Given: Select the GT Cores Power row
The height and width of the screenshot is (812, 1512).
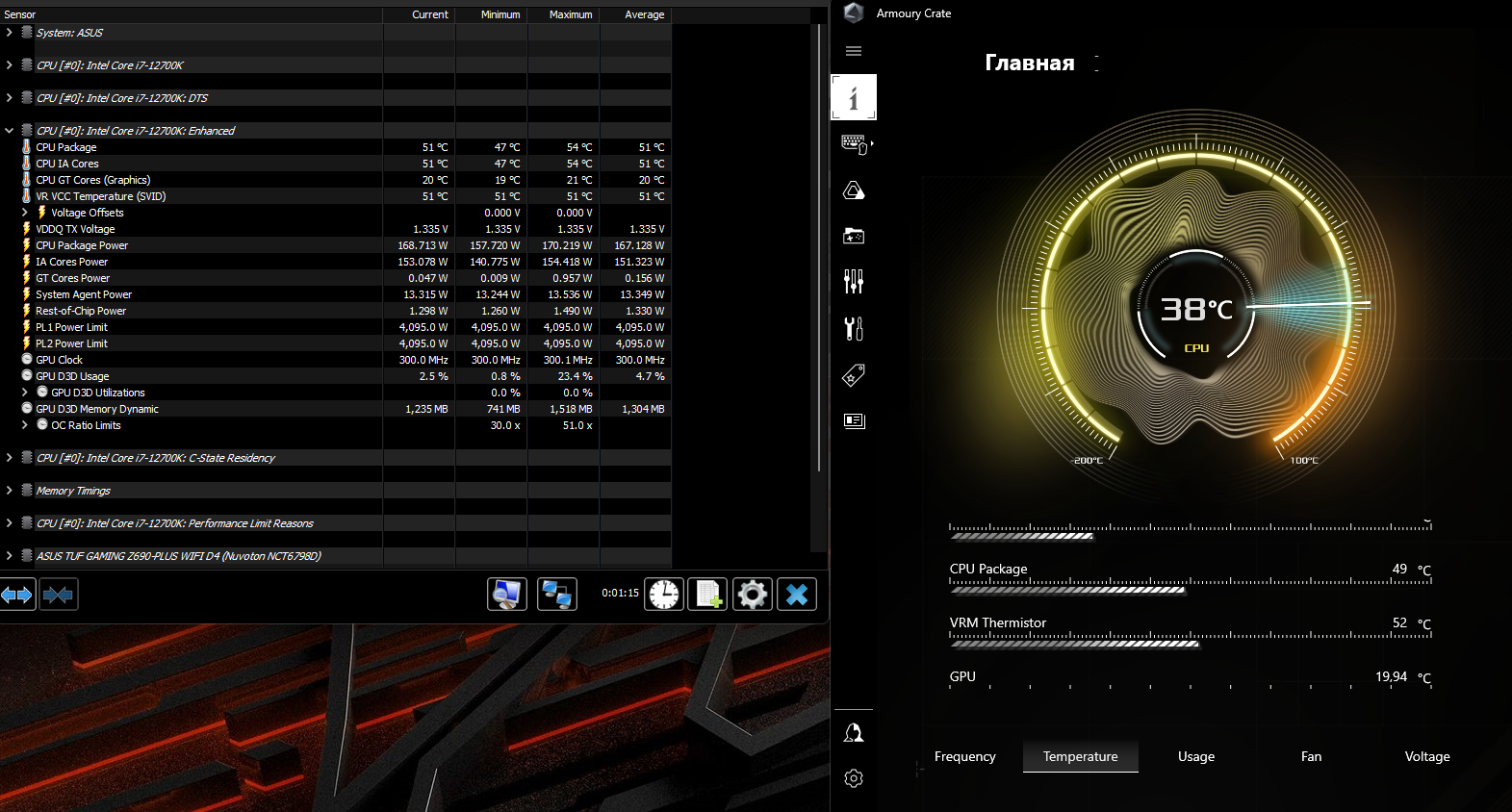Looking at the screenshot, I should (x=336, y=278).
